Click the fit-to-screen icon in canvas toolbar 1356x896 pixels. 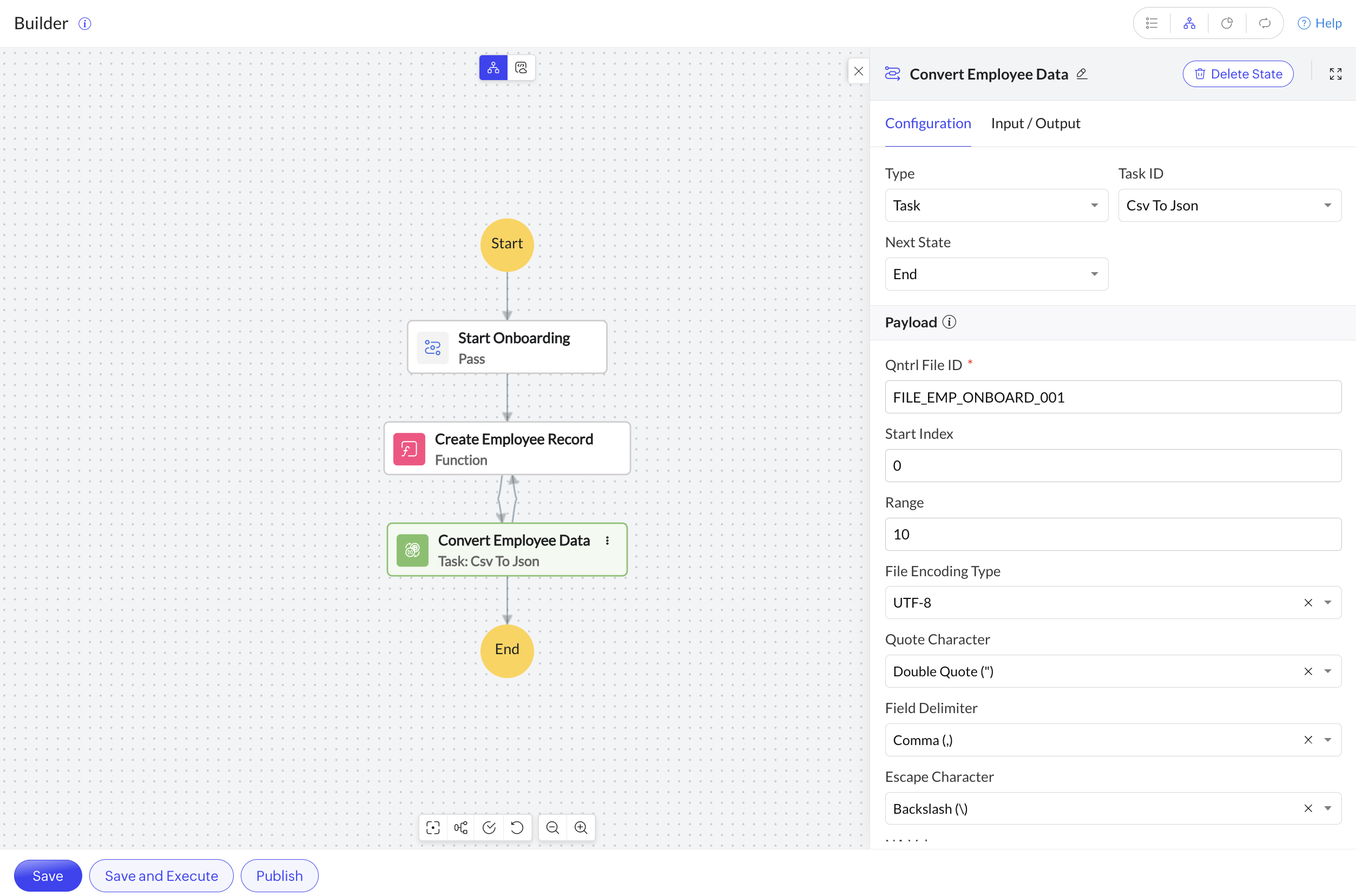click(x=432, y=827)
